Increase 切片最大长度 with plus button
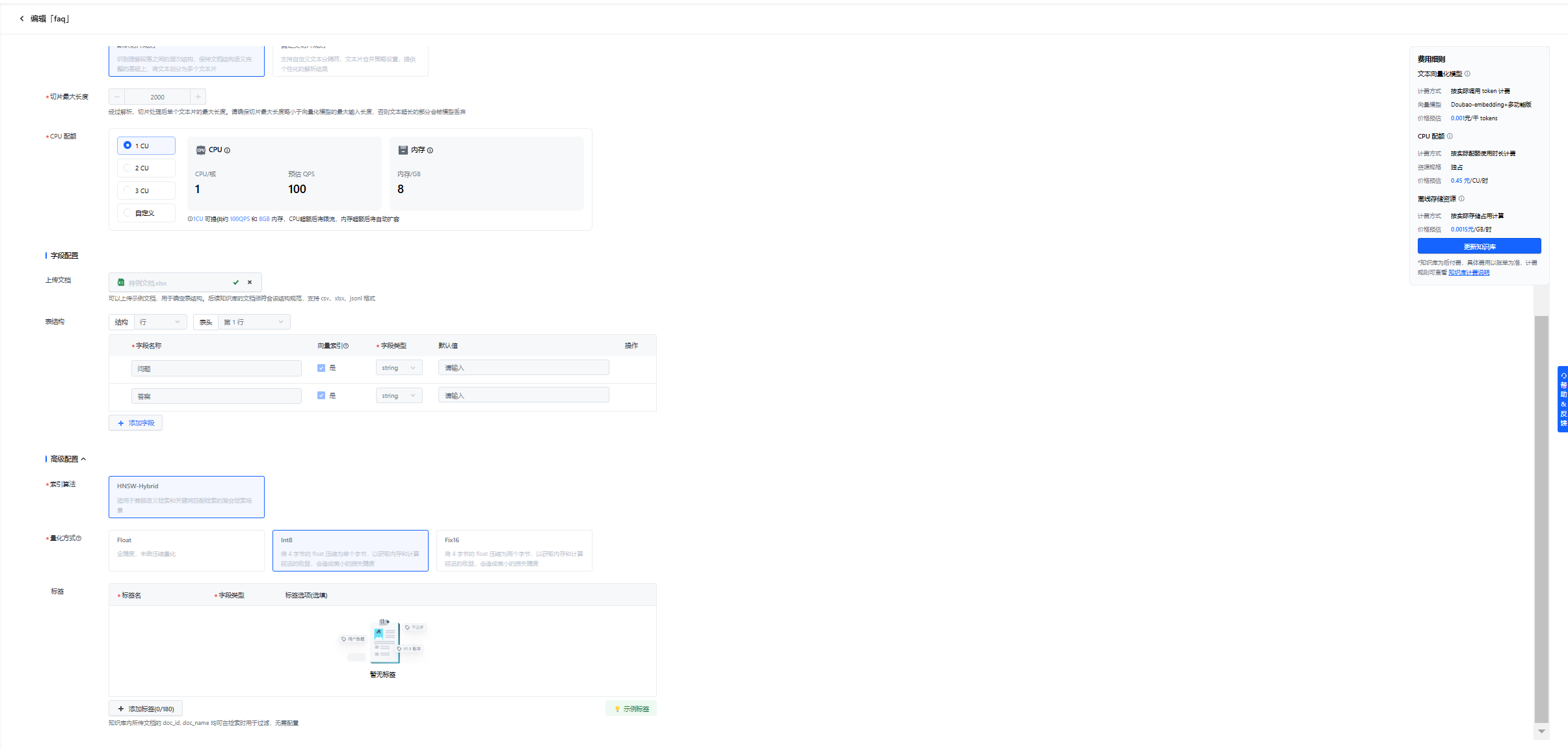This screenshot has height=749, width=1568. click(198, 97)
